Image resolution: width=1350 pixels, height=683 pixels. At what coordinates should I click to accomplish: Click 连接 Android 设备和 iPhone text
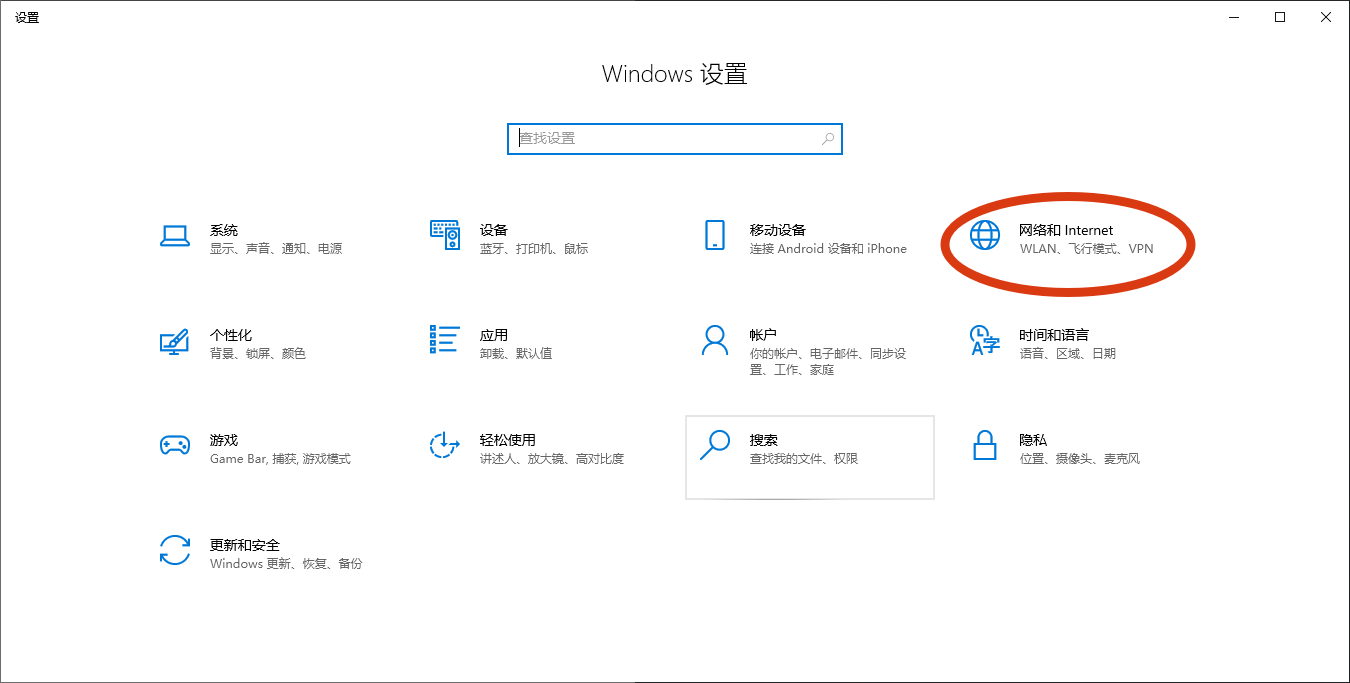(x=828, y=249)
